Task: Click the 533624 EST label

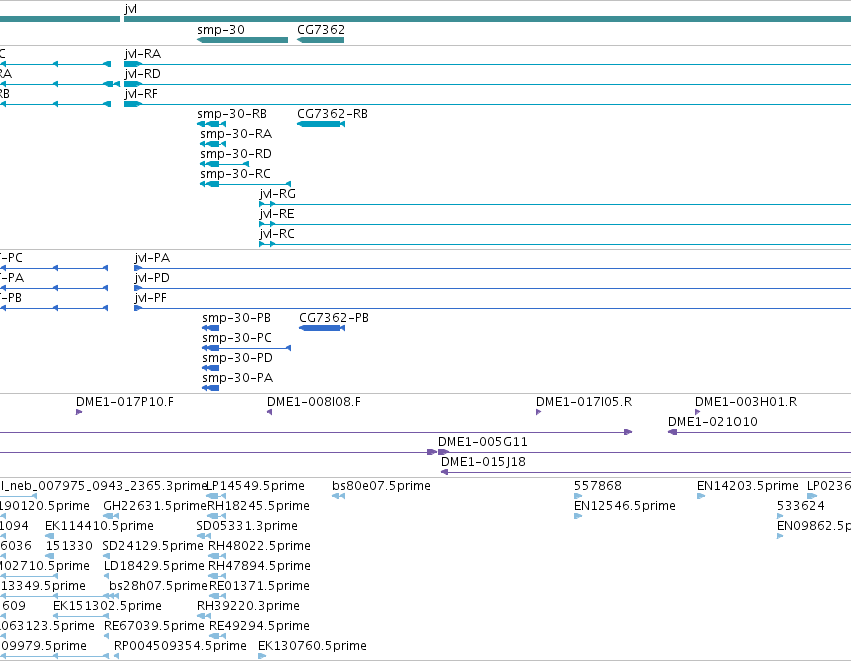Action: coord(801,506)
